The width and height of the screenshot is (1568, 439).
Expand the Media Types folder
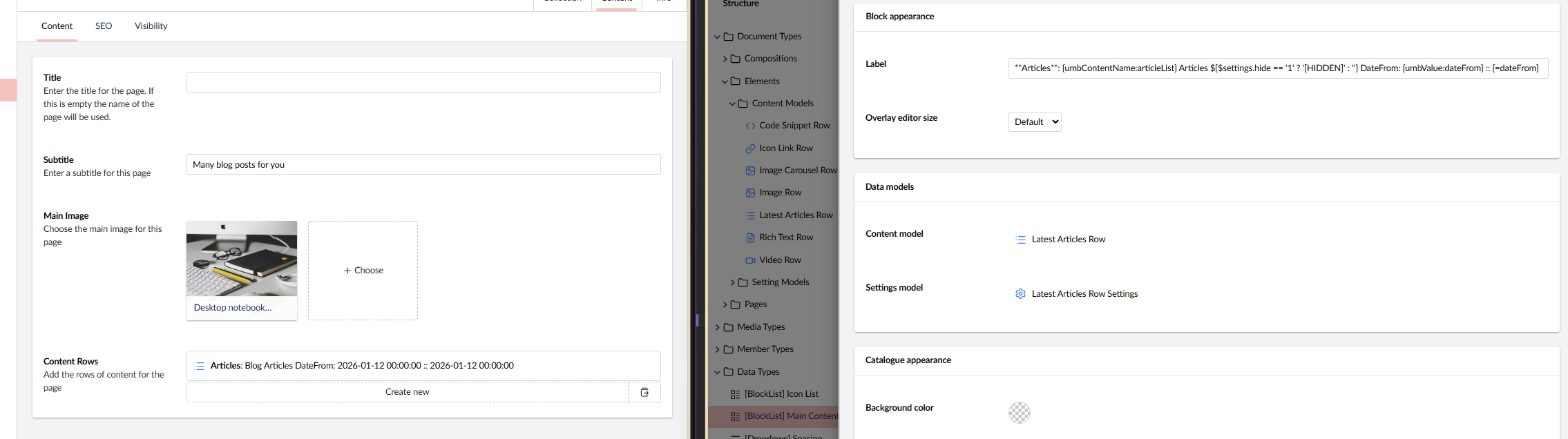[x=717, y=327]
